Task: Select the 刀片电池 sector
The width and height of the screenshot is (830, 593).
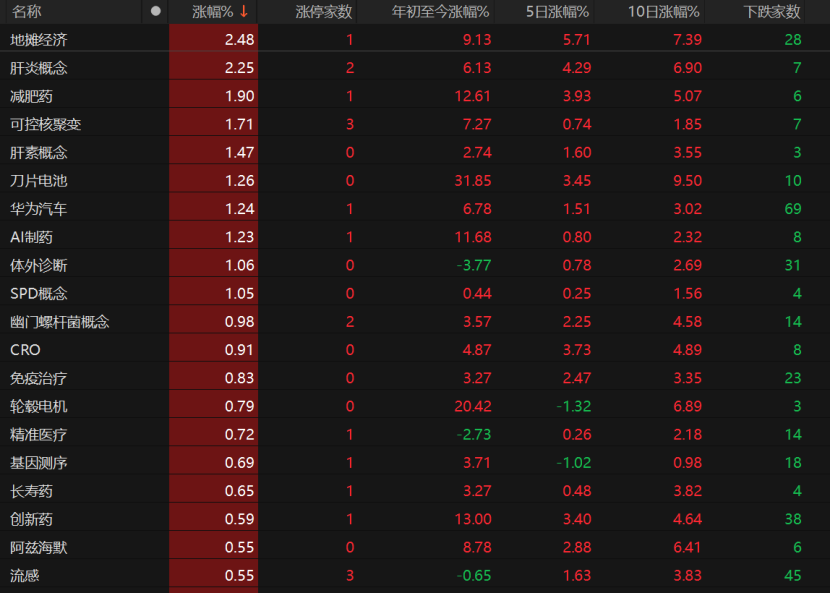Action: [x=415, y=181]
